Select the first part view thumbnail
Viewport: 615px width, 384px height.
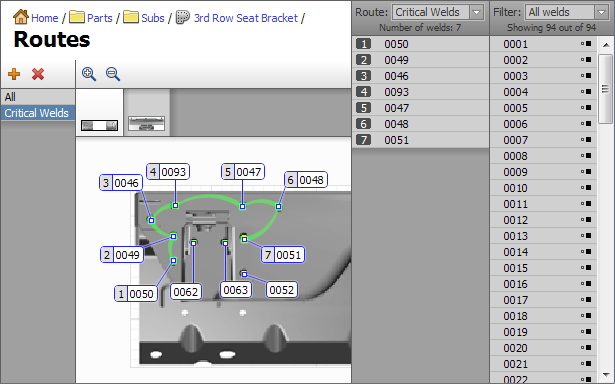click(x=100, y=113)
